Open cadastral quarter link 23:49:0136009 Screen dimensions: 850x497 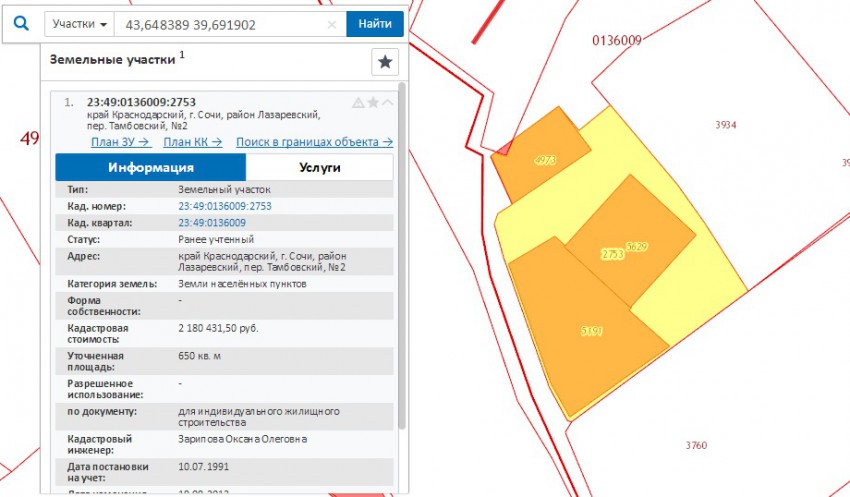point(212,223)
